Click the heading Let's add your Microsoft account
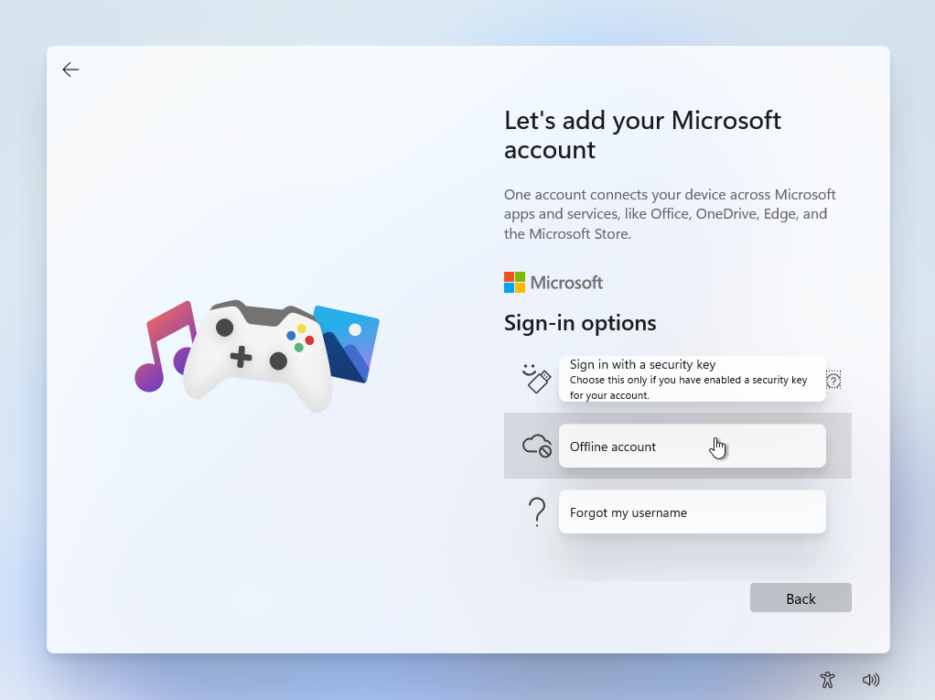 coord(642,134)
